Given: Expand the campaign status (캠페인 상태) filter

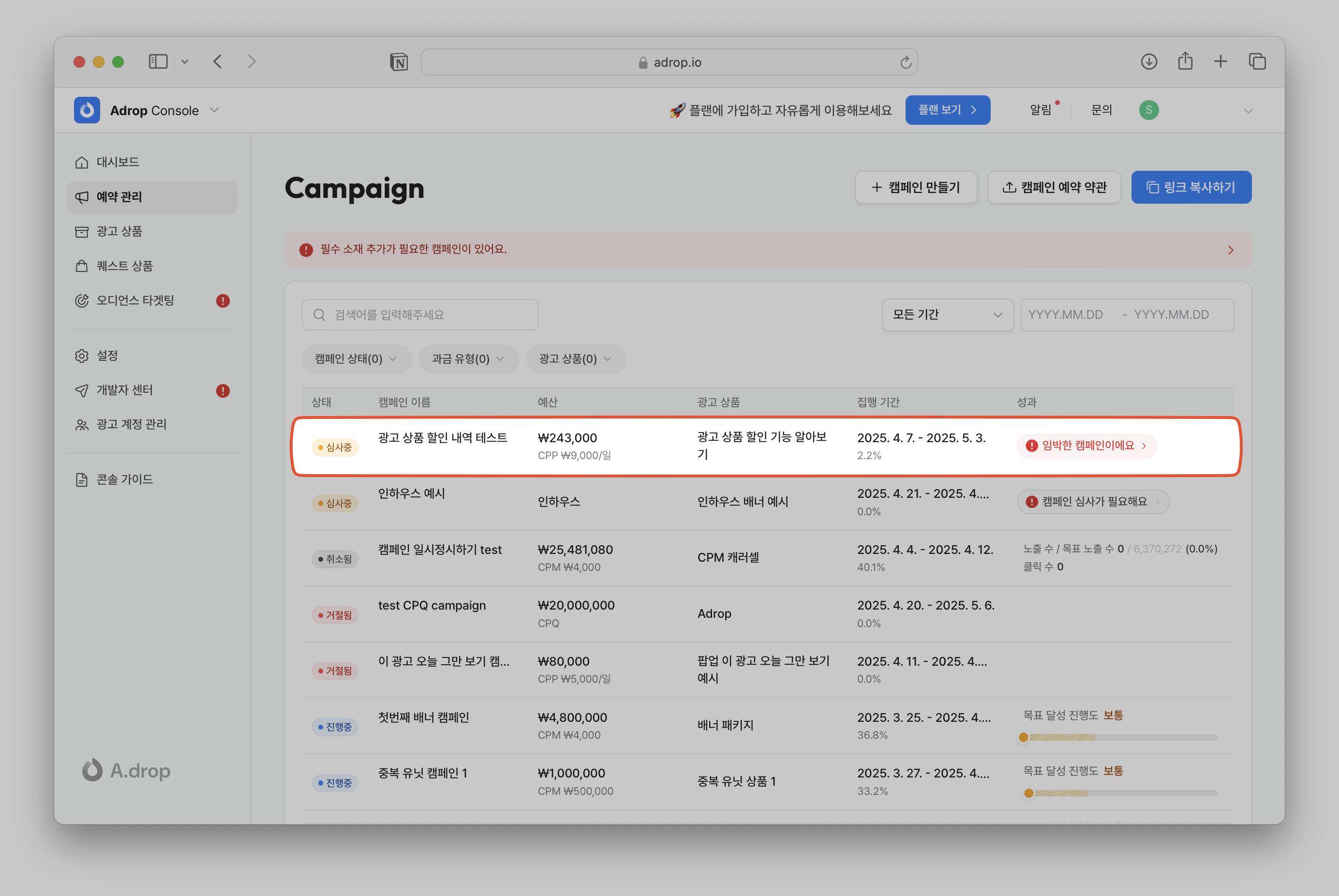Looking at the screenshot, I should pos(356,359).
